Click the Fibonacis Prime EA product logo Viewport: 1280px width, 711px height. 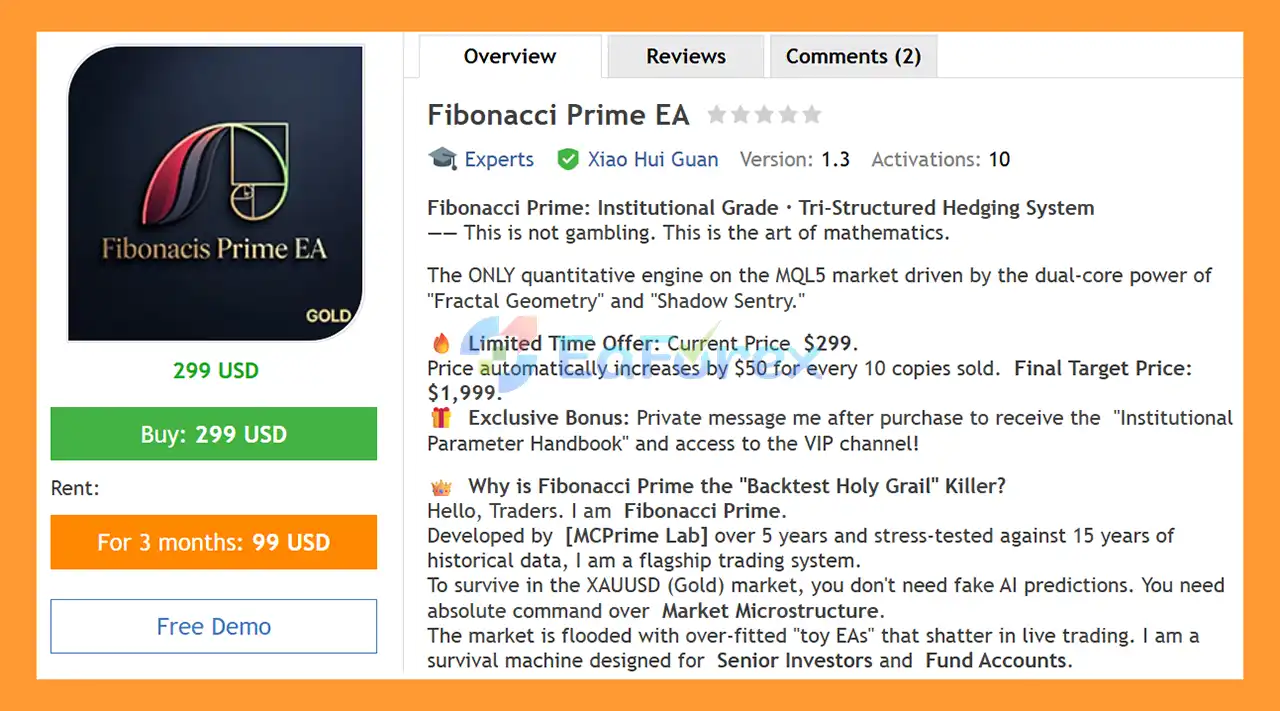pos(214,193)
